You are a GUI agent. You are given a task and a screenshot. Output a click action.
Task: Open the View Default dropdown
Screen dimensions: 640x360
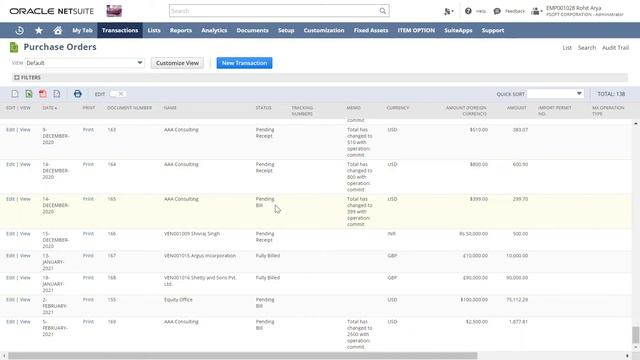(84, 63)
